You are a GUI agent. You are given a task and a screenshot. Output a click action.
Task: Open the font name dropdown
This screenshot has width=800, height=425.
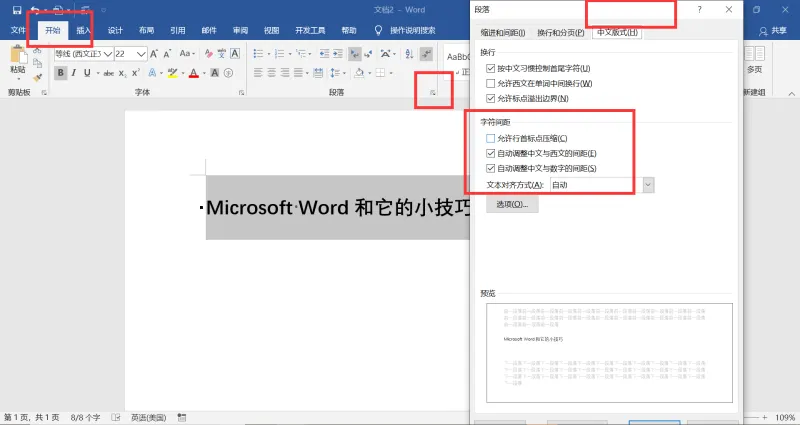pyautogui.click(x=108, y=54)
